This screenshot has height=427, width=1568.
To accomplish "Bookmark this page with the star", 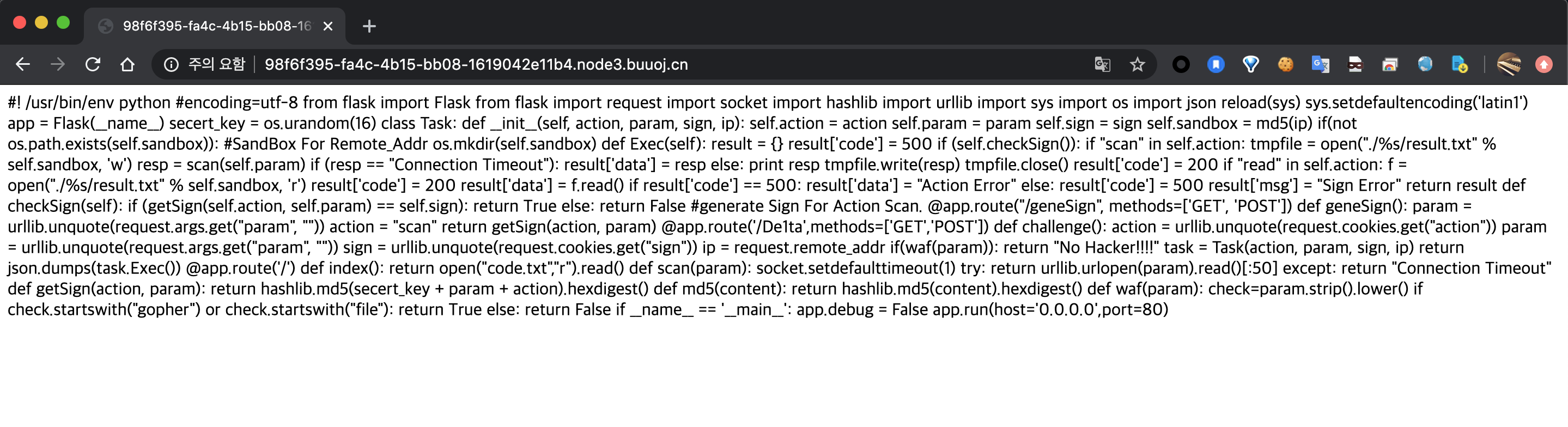I will [1137, 64].
